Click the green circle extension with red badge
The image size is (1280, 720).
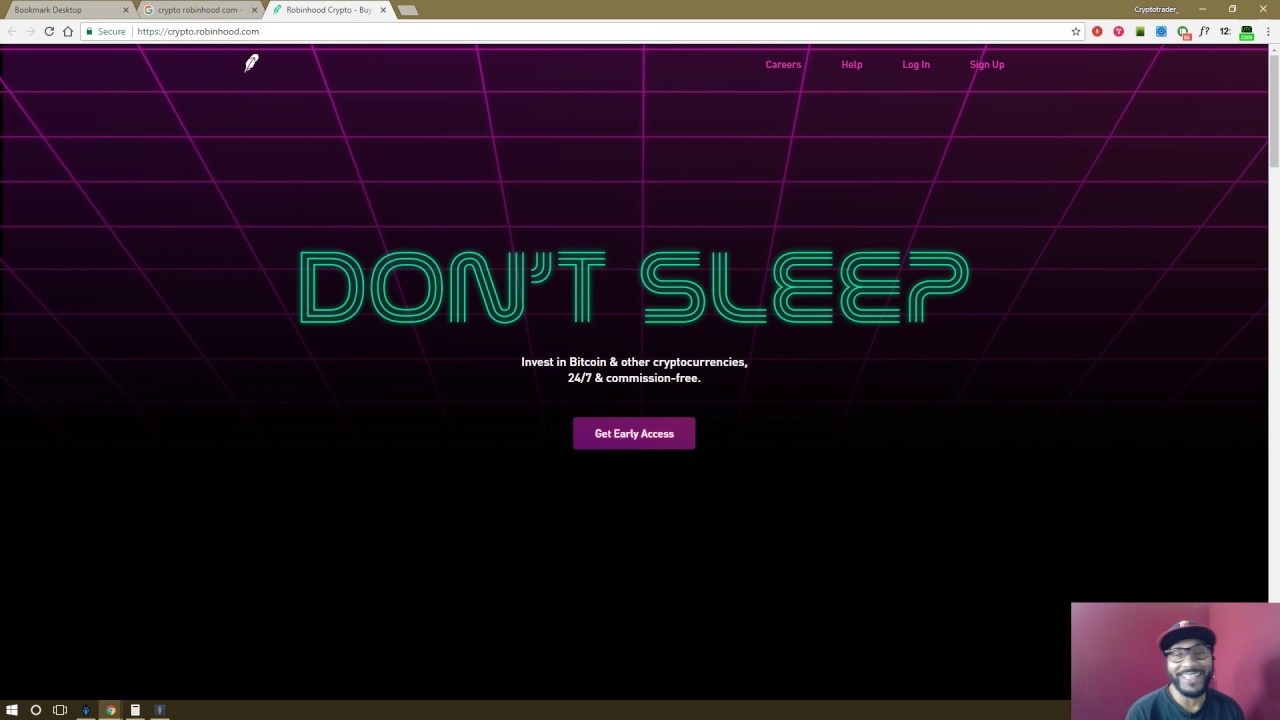(1183, 33)
